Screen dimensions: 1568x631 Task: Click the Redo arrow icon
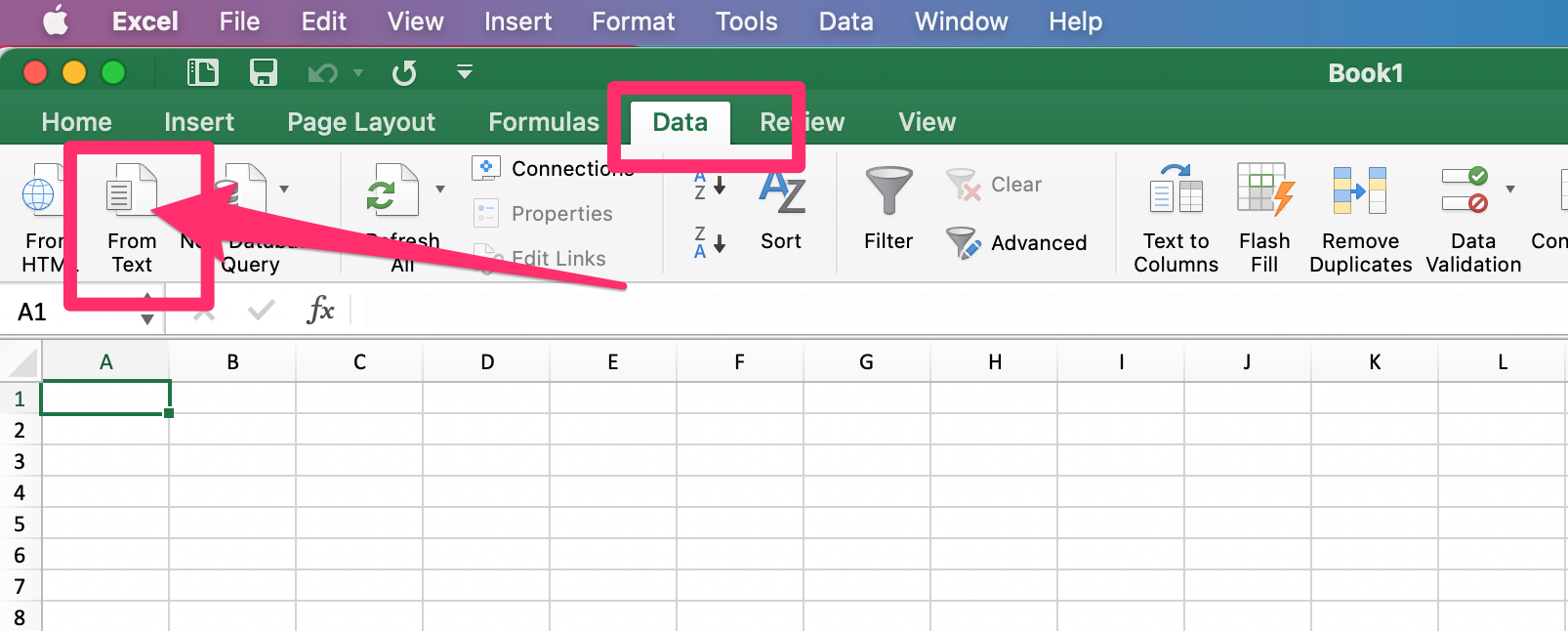pos(403,73)
